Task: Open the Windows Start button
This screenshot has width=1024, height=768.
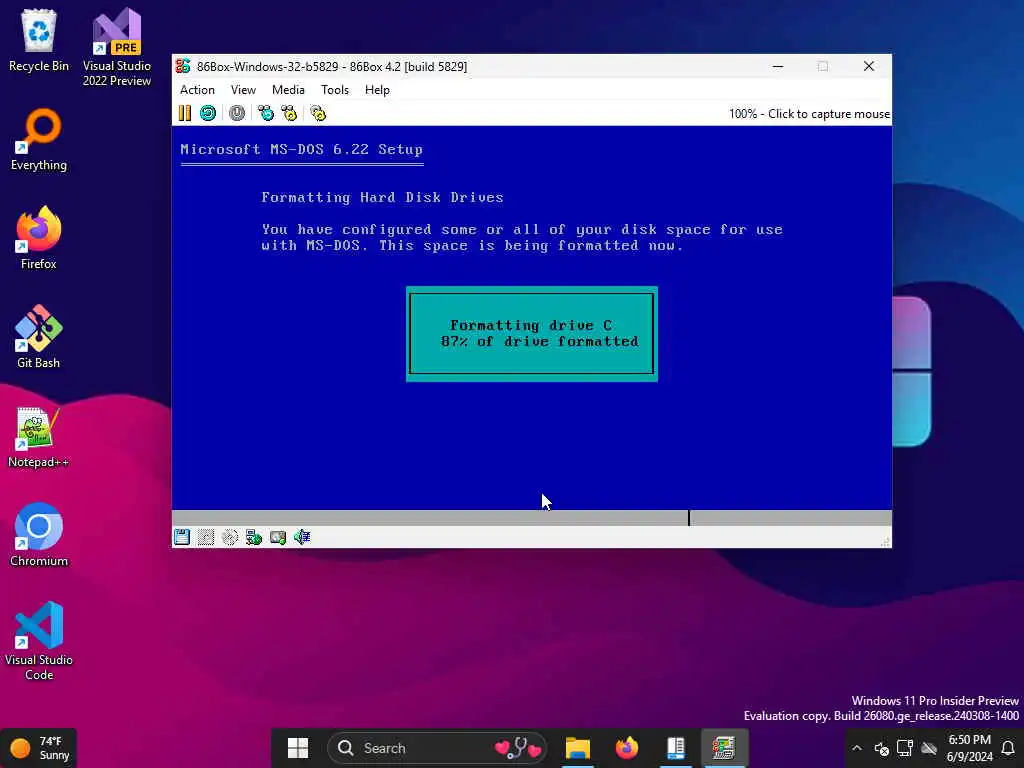Action: 298,748
